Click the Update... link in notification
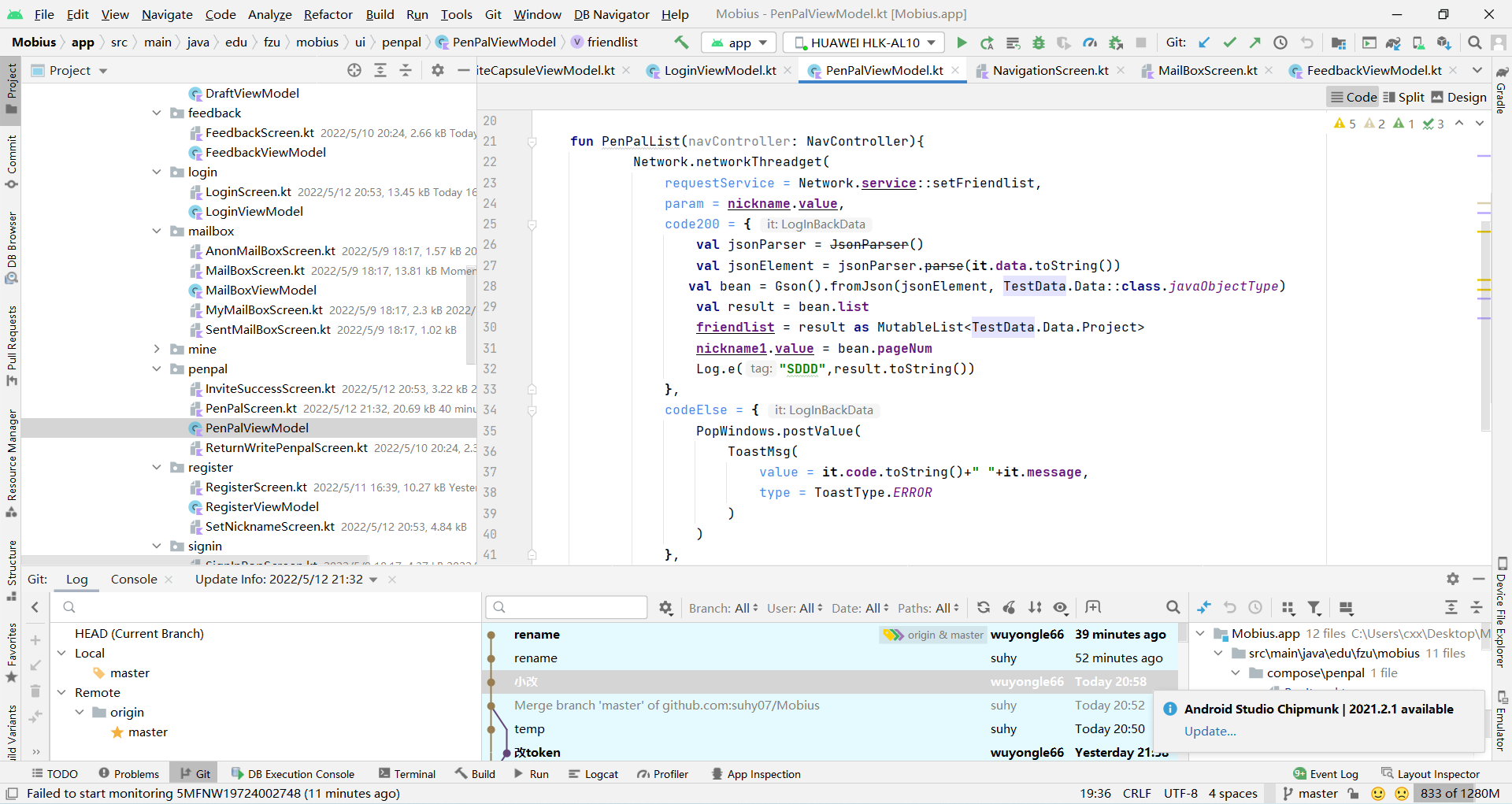 (x=1210, y=731)
